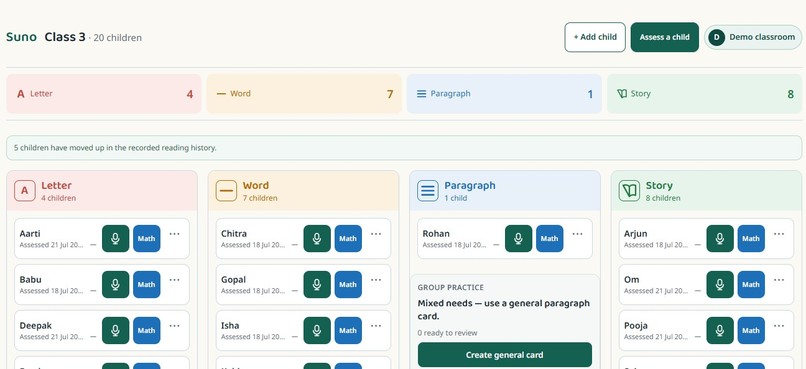This screenshot has height=369, width=806.
Task: Open more options for Pooja
Action: click(779, 326)
